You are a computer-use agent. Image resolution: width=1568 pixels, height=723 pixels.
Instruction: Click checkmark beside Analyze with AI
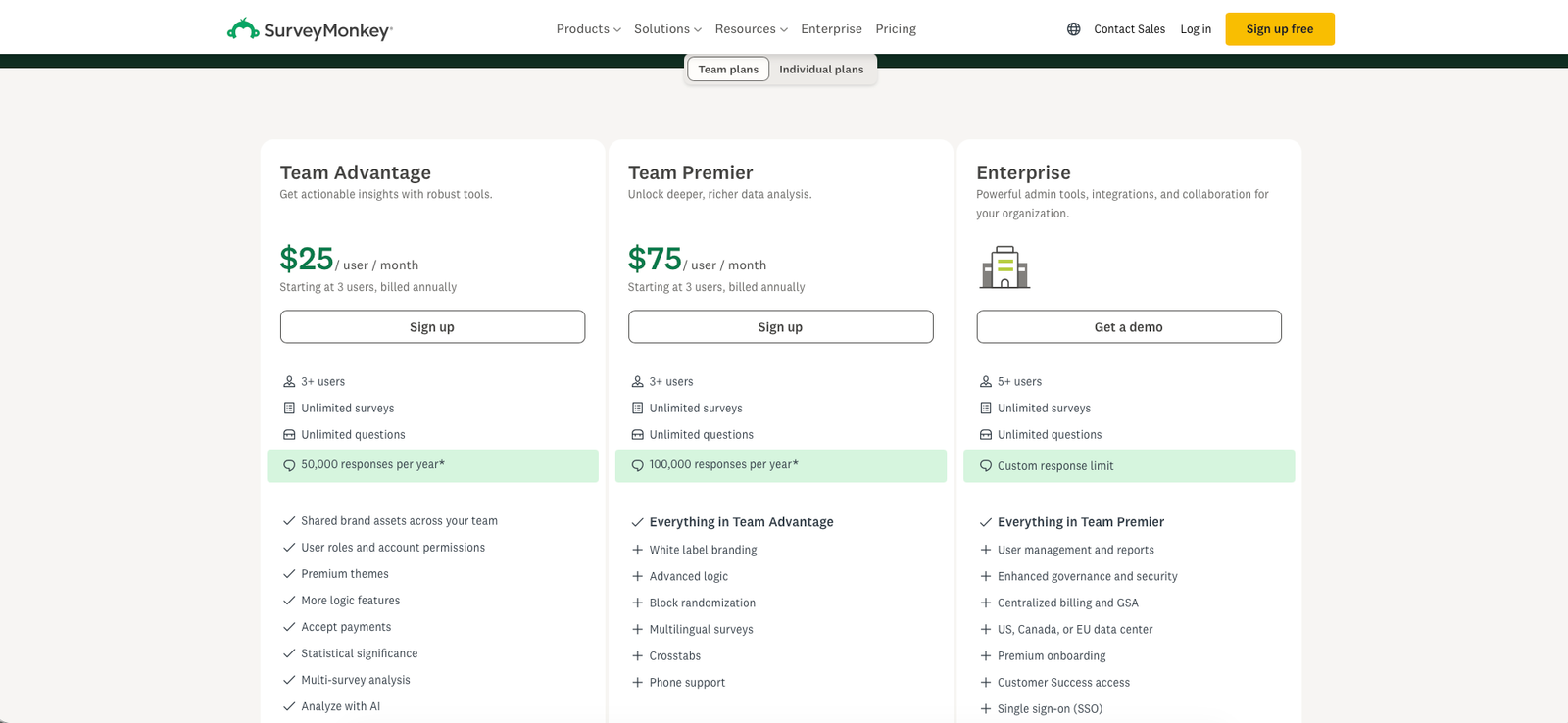(x=289, y=706)
